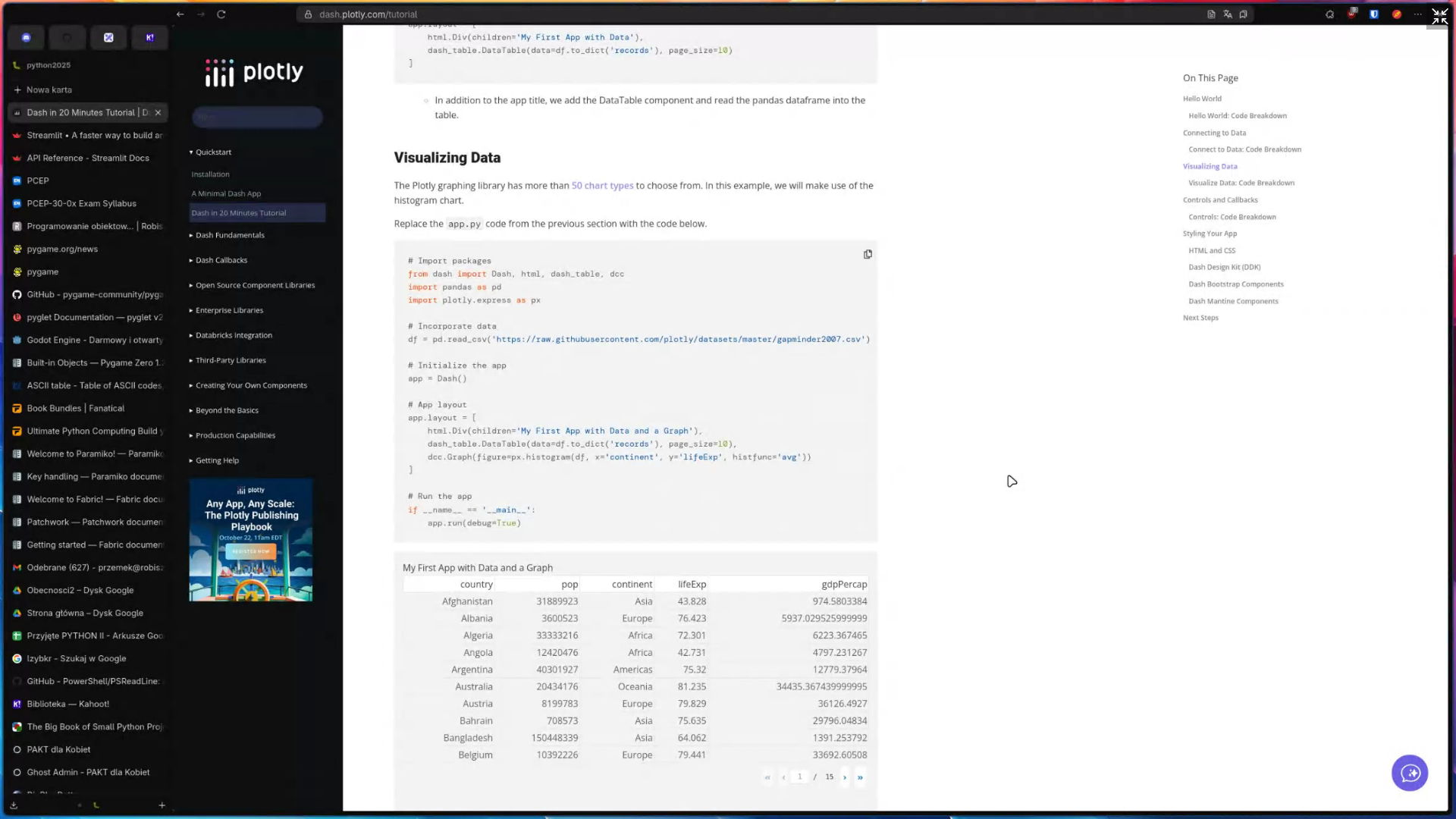1456x819 pixels.
Task: Expand Open Source Component Libraries
Action: 255,285
